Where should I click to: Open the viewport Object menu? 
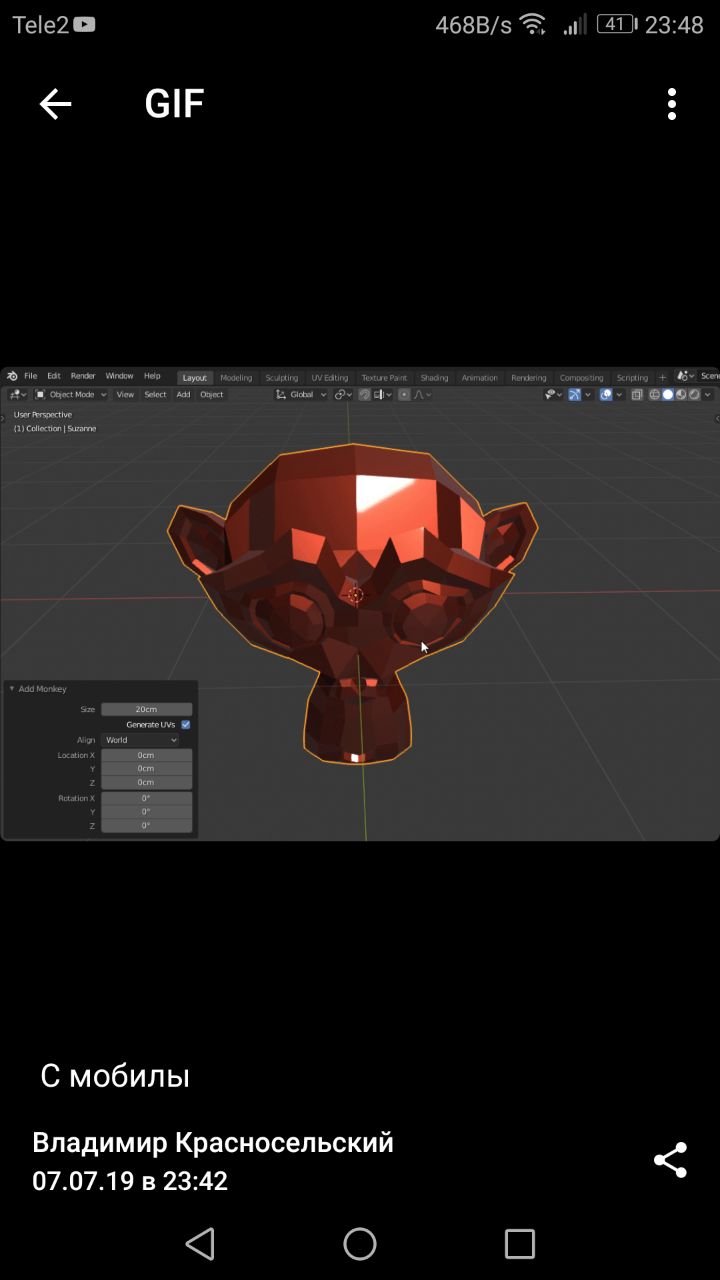[x=211, y=395]
